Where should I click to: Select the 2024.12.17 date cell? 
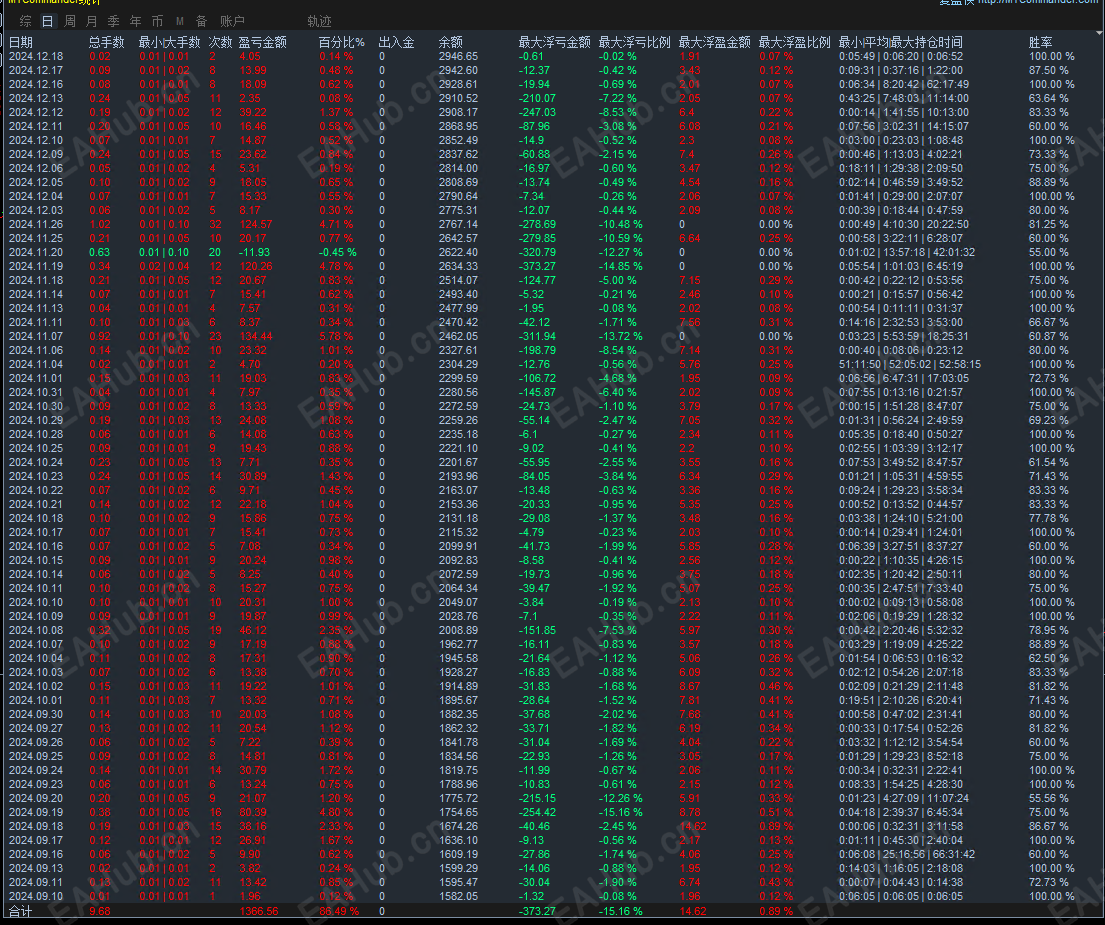tap(36, 70)
